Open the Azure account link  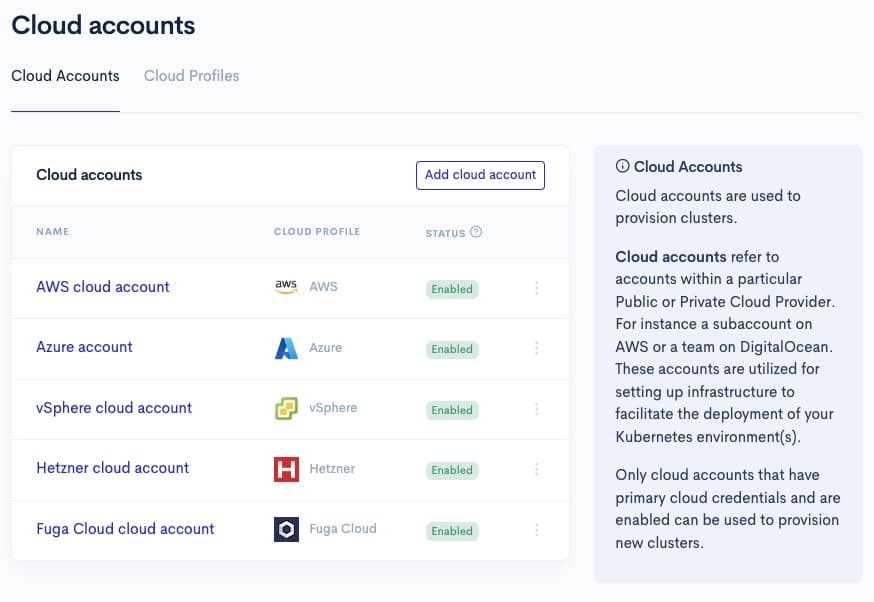coord(84,348)
